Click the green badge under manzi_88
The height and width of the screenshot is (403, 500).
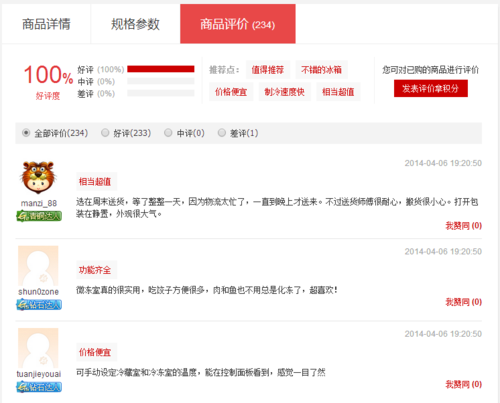[x=39, y=216]
